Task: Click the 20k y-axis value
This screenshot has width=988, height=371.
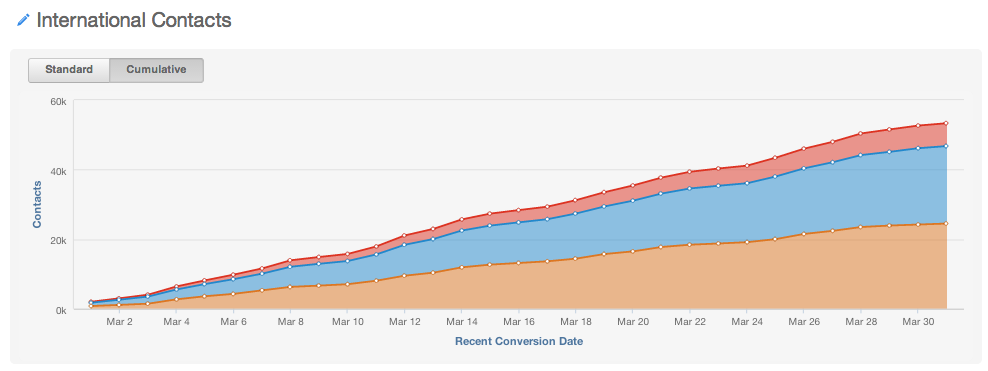Action: (60, 240)
